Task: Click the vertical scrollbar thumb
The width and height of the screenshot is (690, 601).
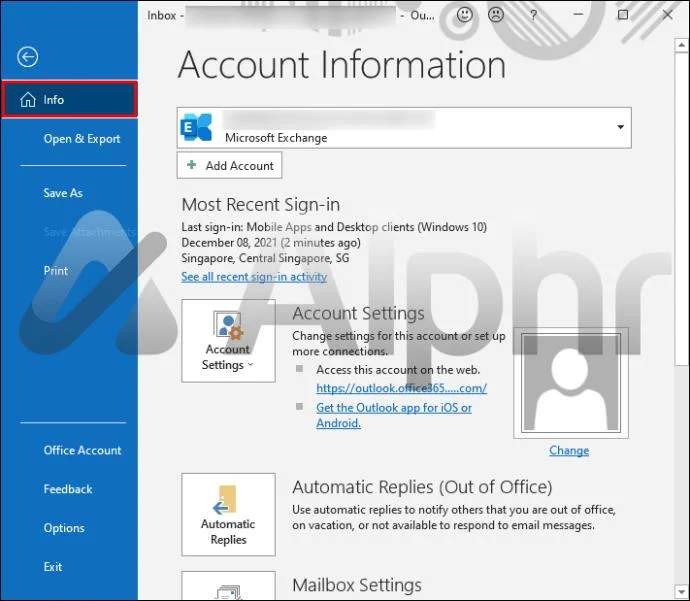Action: 681,208
